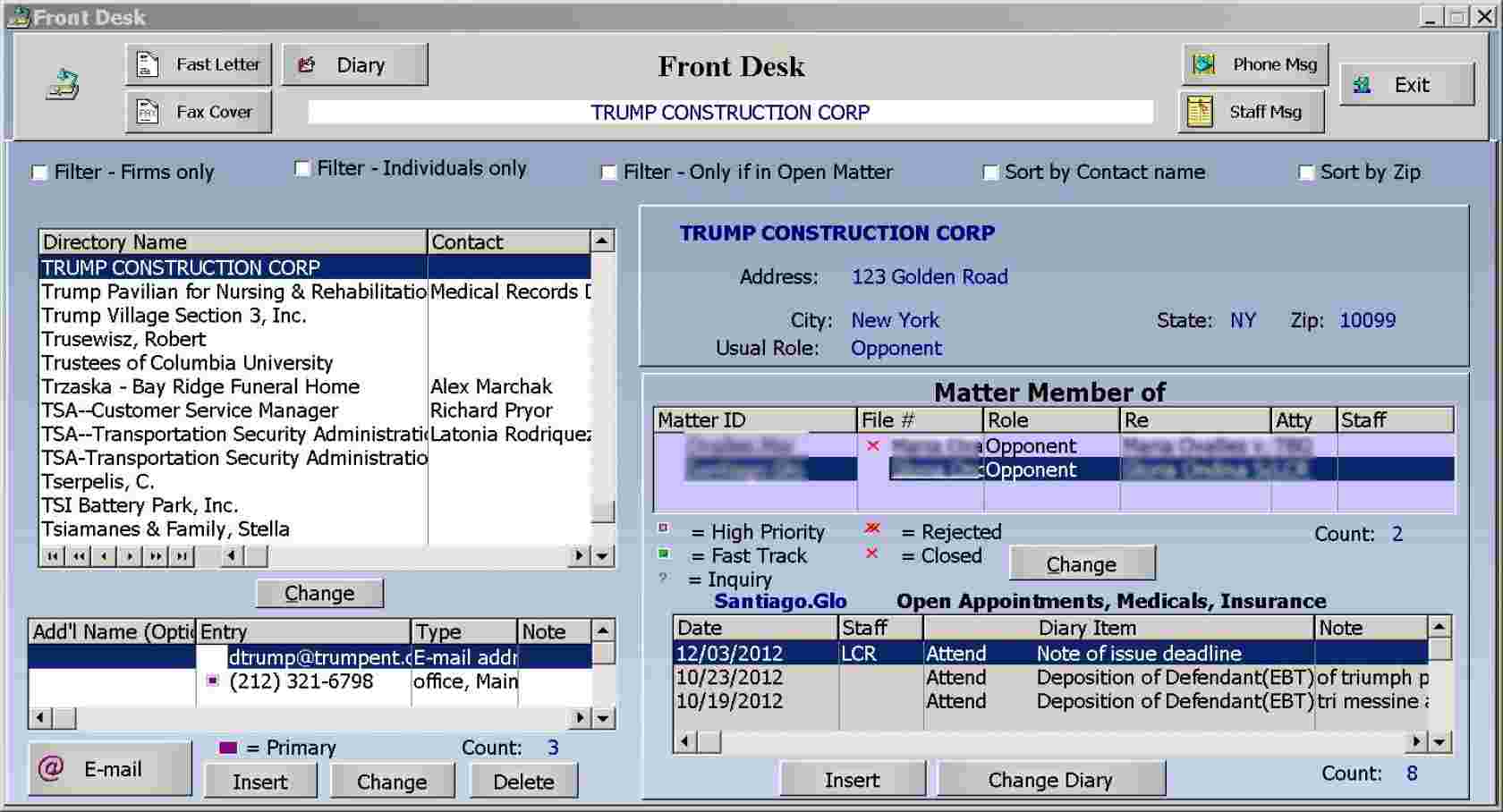Click the Staff Msg notepad icon
The image size is (1503, 812).
1200,112
